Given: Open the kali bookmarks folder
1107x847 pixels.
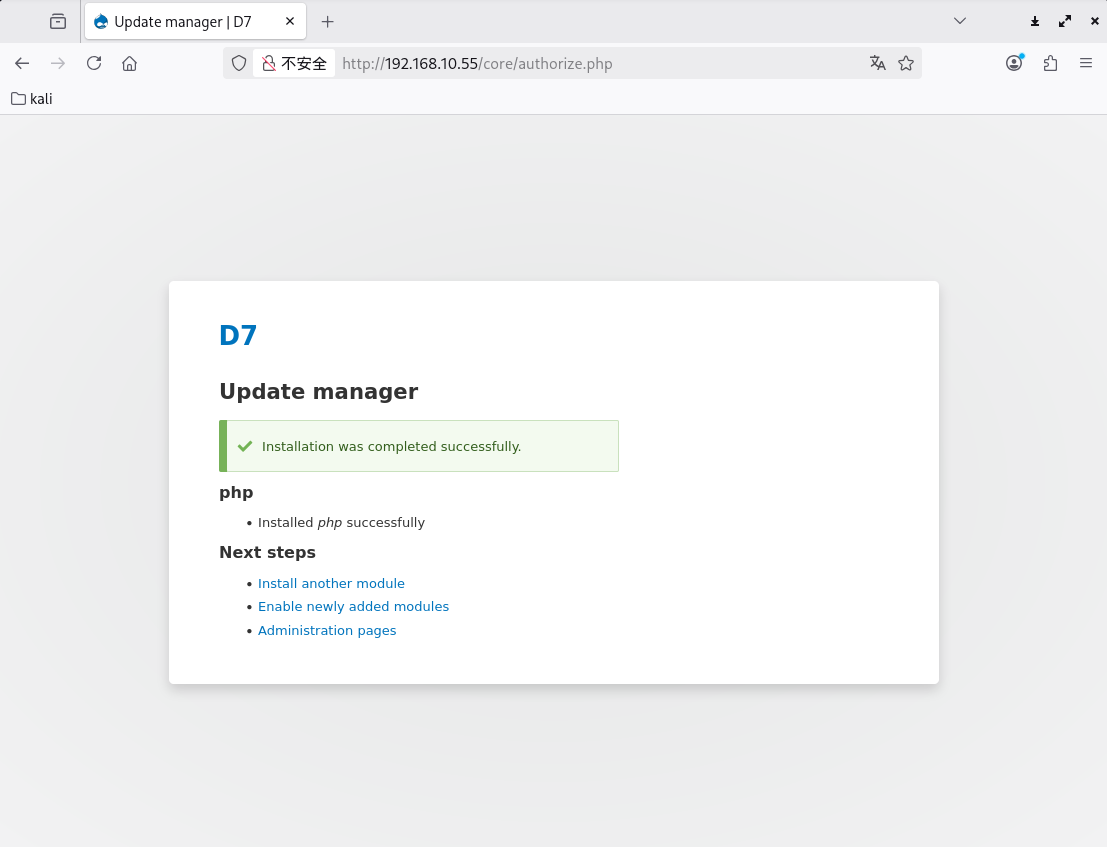Looking at the screenshot, I should [x=31, y=99].
